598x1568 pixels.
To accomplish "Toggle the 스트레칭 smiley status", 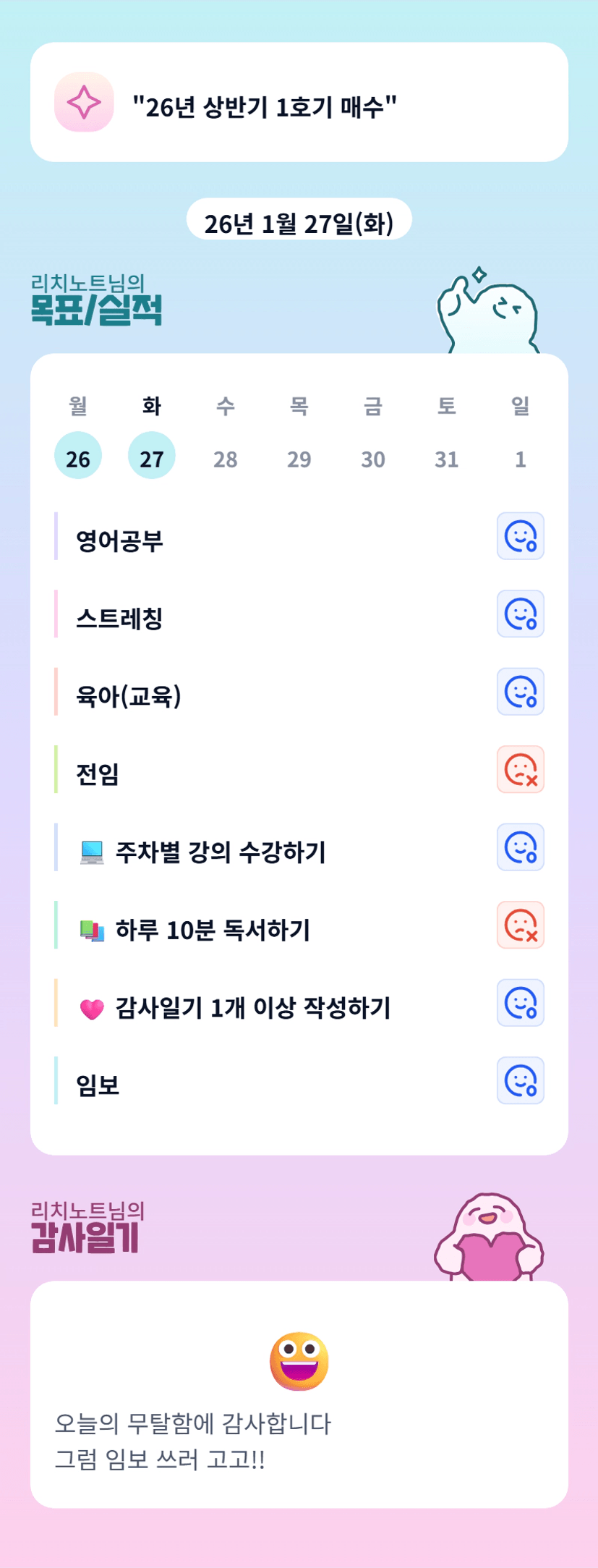I will point(520,614).
